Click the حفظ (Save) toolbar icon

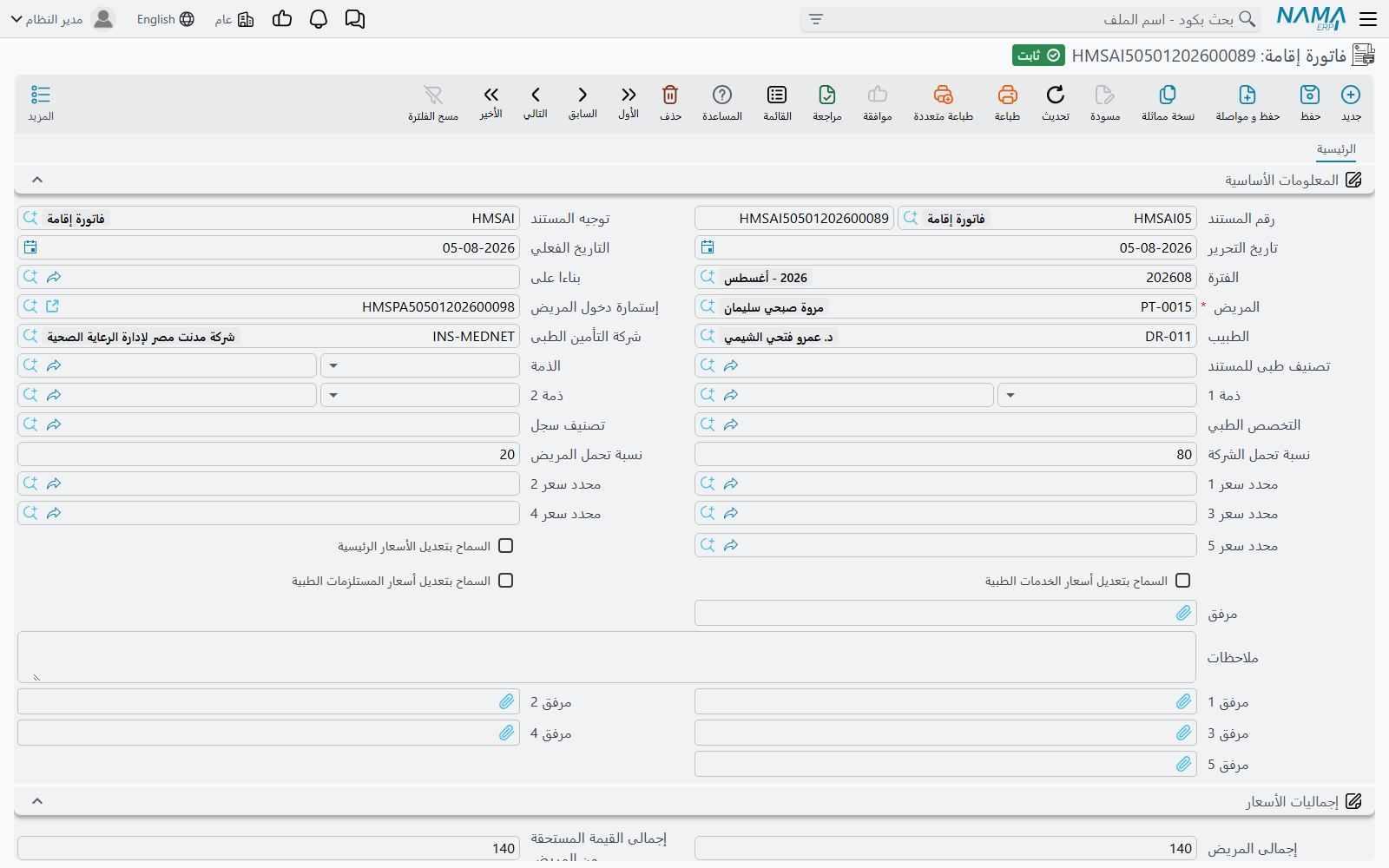(1310, 95)
